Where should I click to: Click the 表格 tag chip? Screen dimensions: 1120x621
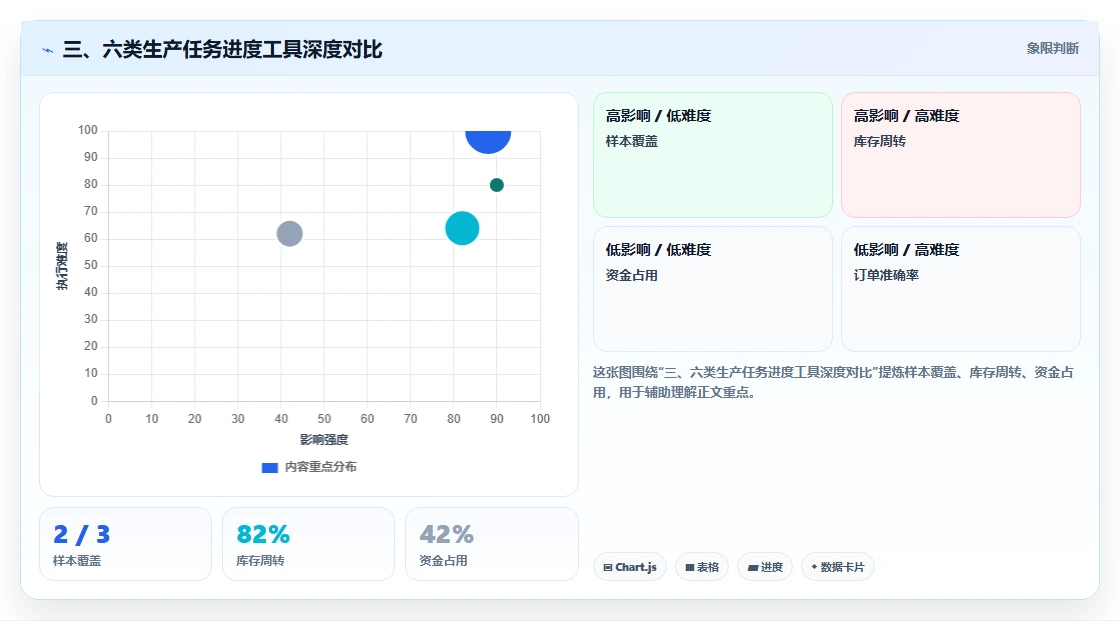click(702, 567)
